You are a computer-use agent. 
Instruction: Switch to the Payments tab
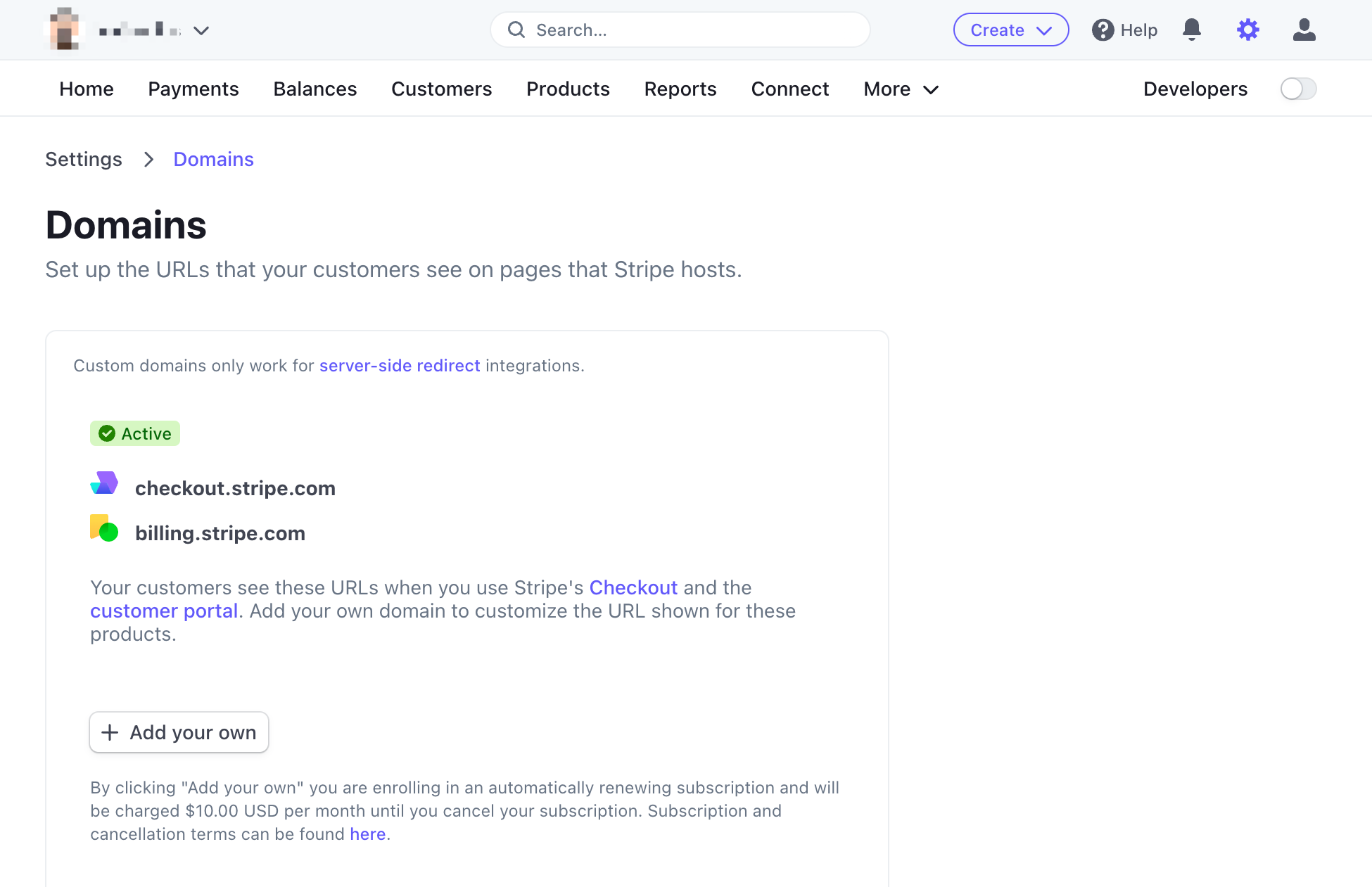point(193,89)
